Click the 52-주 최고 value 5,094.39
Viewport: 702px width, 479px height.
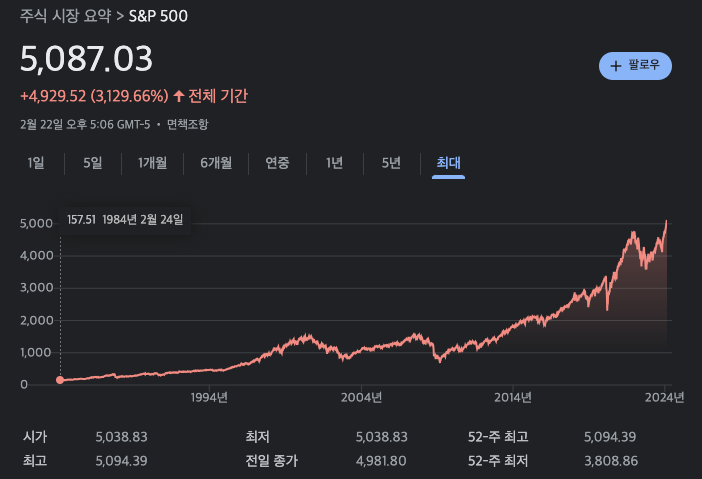[x=610, y=437]
